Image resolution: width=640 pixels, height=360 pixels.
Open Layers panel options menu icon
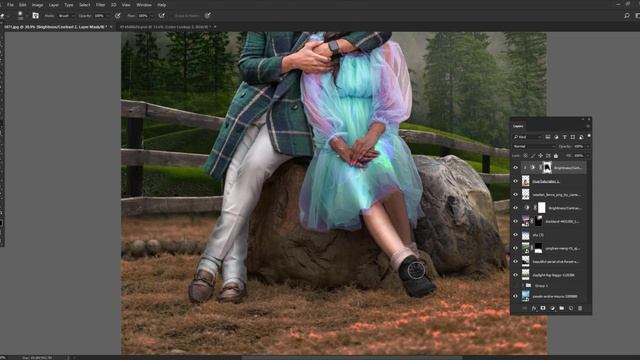(588, 126)
